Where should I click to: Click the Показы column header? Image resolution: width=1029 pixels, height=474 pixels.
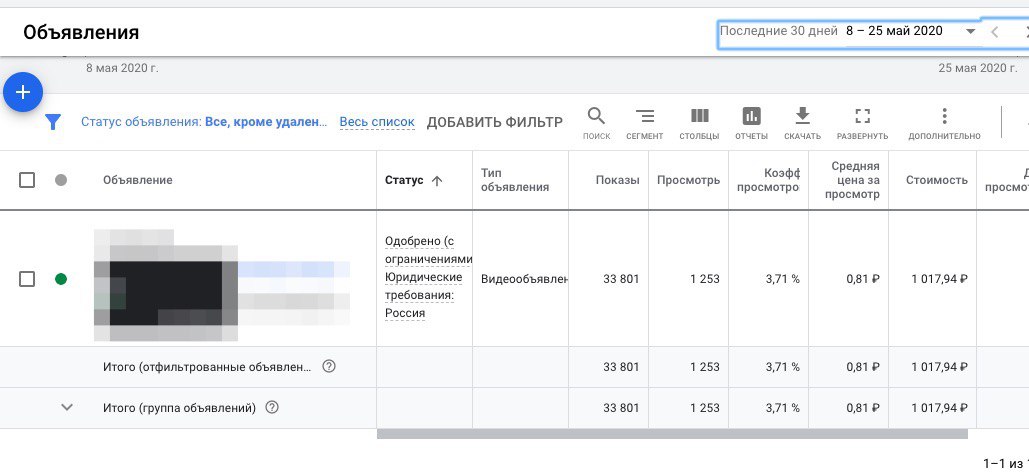[618, 180]
